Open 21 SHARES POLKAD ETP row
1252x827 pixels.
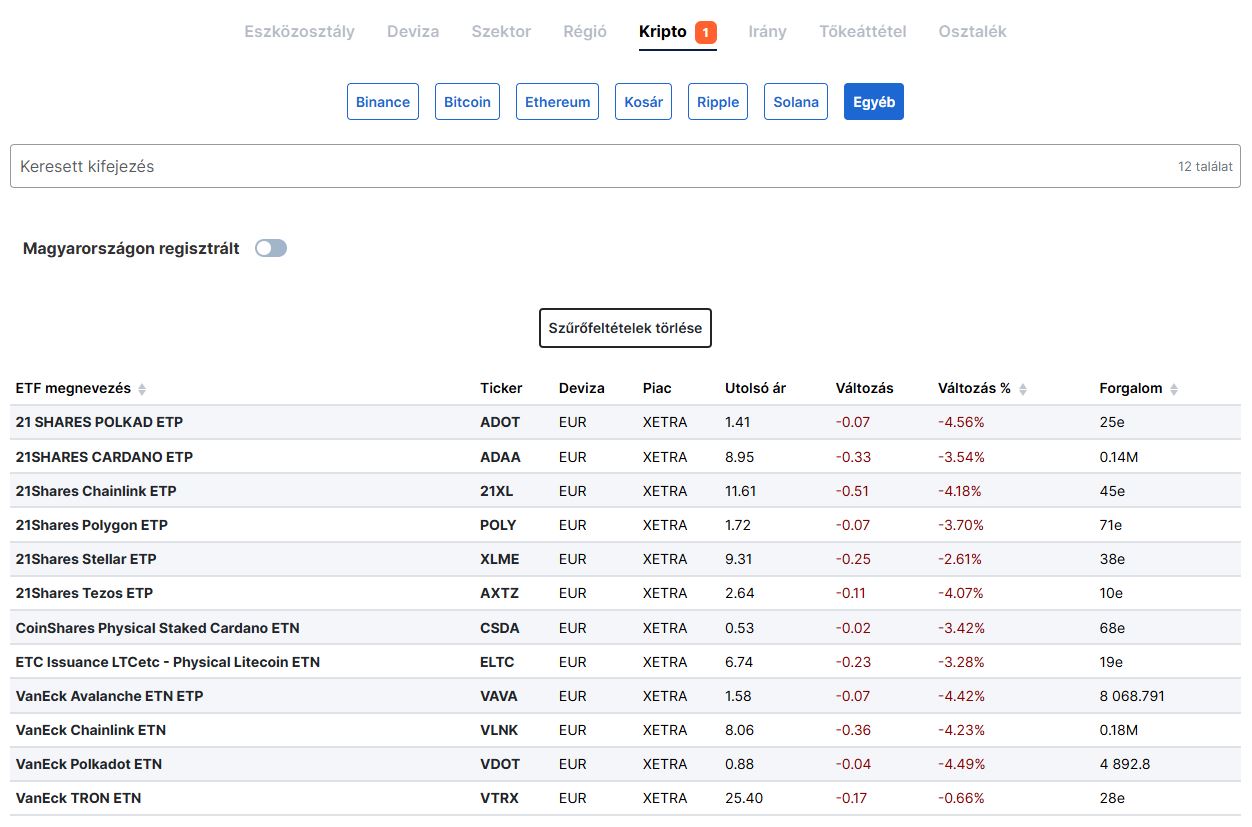[x=625, y=422]
